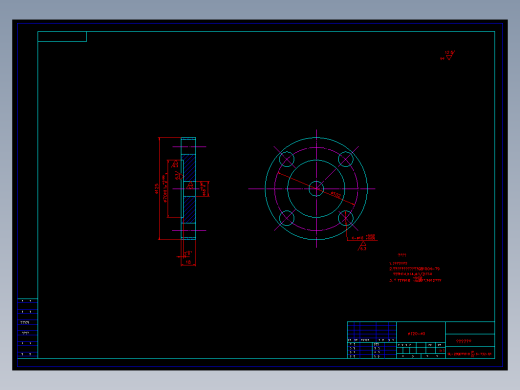
Task: Click the "16" thickness dimension below section view
Action: coord(188,262)
